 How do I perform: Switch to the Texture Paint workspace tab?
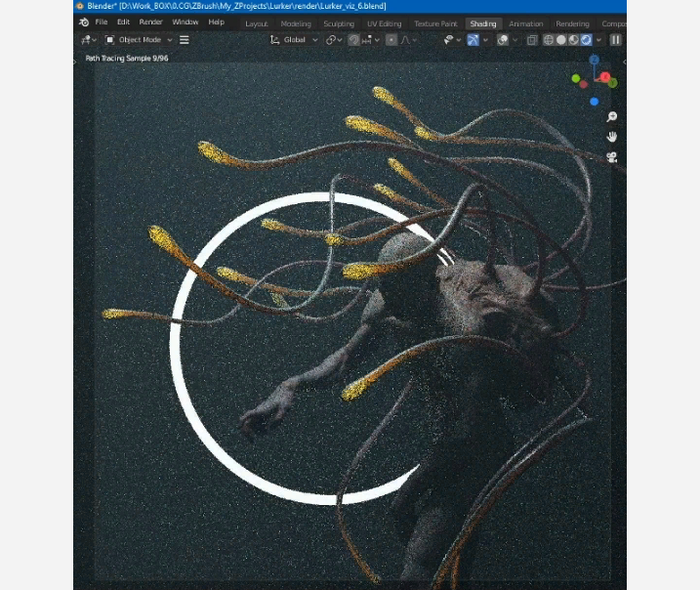point(436,24)
